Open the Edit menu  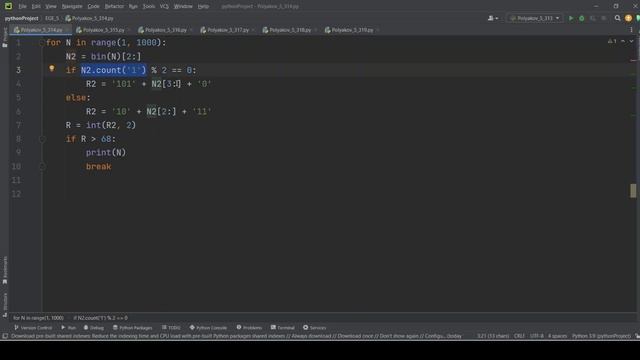click(36, 6)
